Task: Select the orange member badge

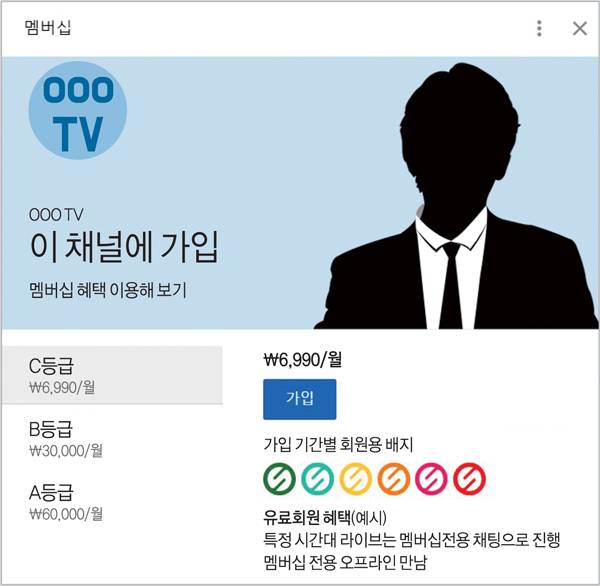Action: [x=393, y=478]
